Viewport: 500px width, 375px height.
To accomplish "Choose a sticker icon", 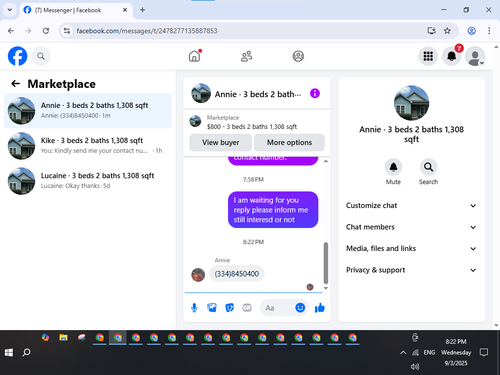I will pos(229,308).
